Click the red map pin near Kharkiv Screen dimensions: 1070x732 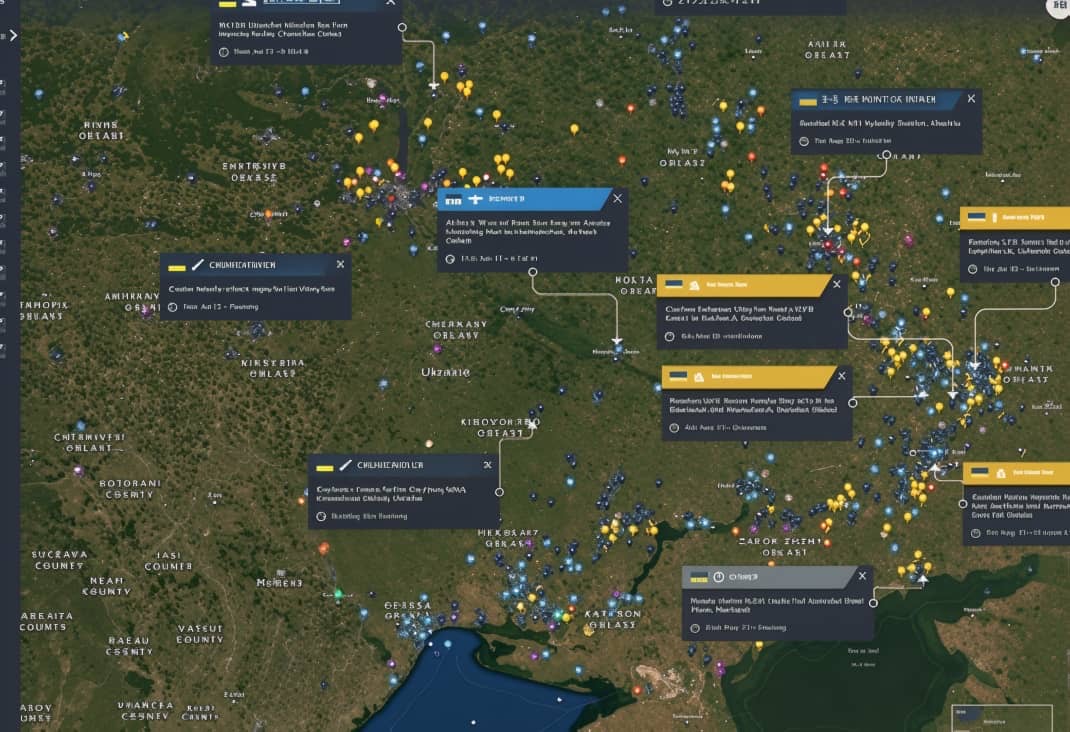[x=825, y=241]
